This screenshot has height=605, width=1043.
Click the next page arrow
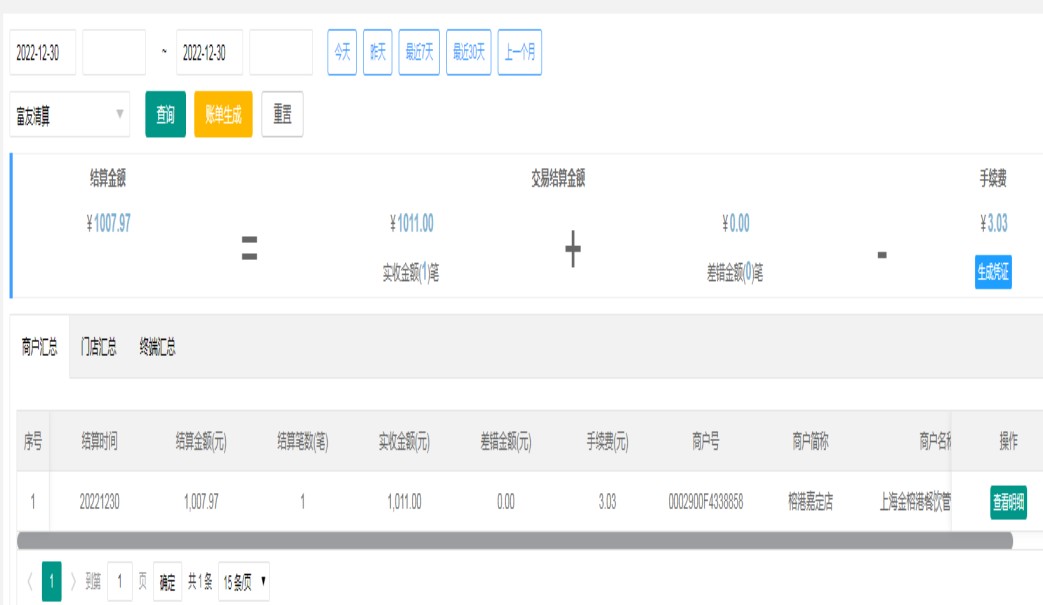point(73,581)
